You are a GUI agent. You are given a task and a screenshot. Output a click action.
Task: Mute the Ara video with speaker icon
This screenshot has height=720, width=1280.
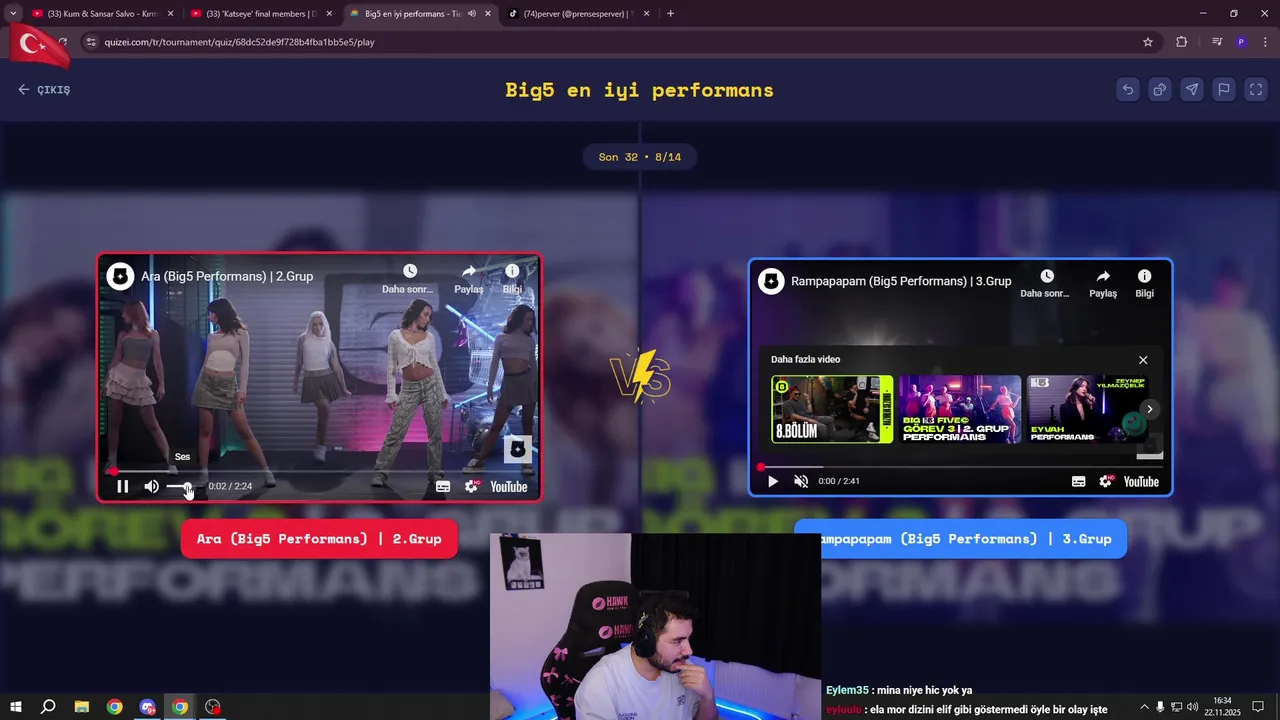[152, 487]
